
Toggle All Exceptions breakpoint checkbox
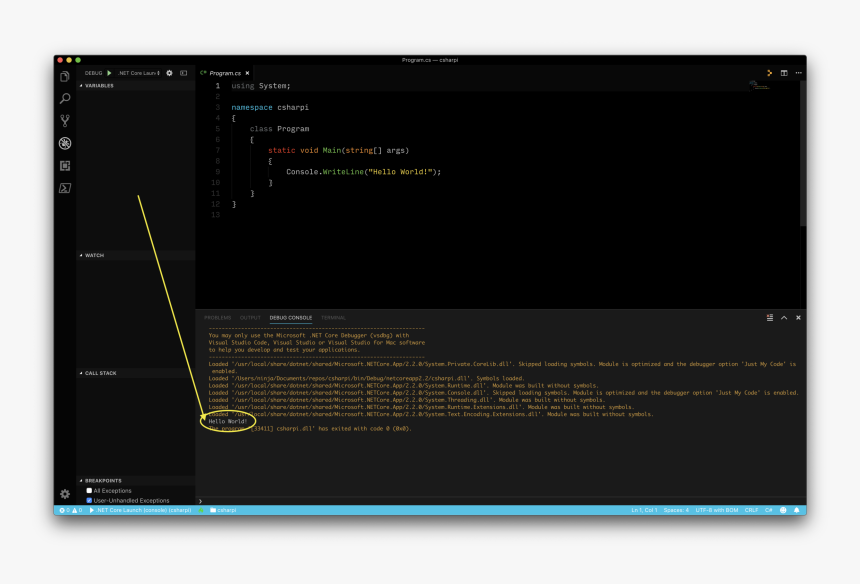pyautogui.click(x=89, y=491)
